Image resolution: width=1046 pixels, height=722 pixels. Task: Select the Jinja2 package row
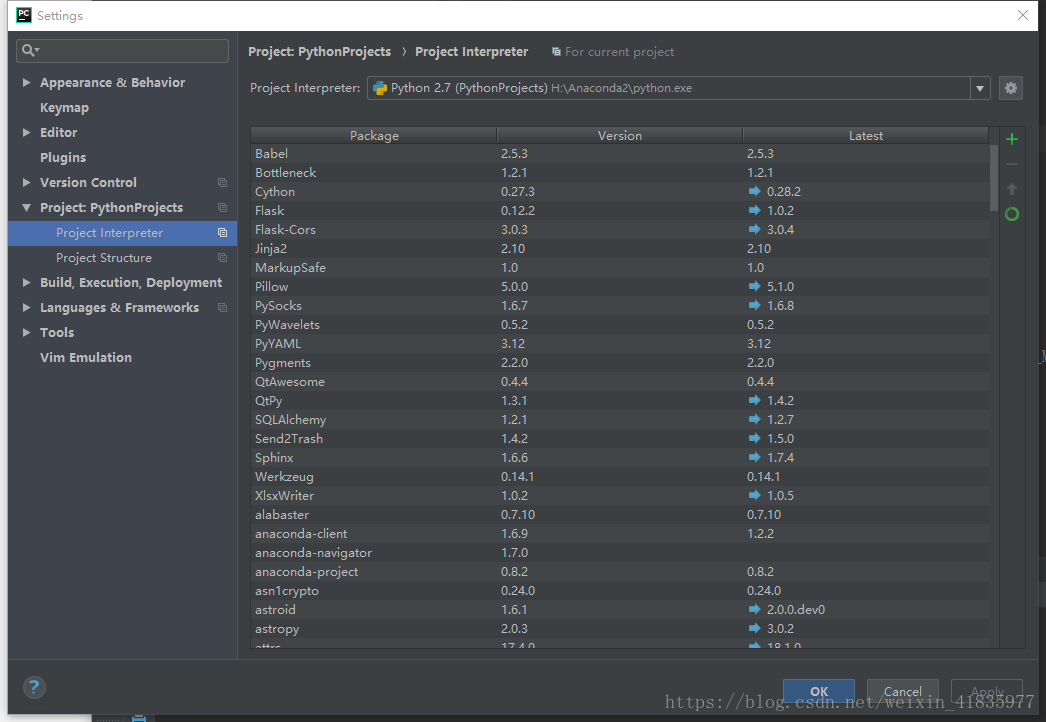coord(620,248)
